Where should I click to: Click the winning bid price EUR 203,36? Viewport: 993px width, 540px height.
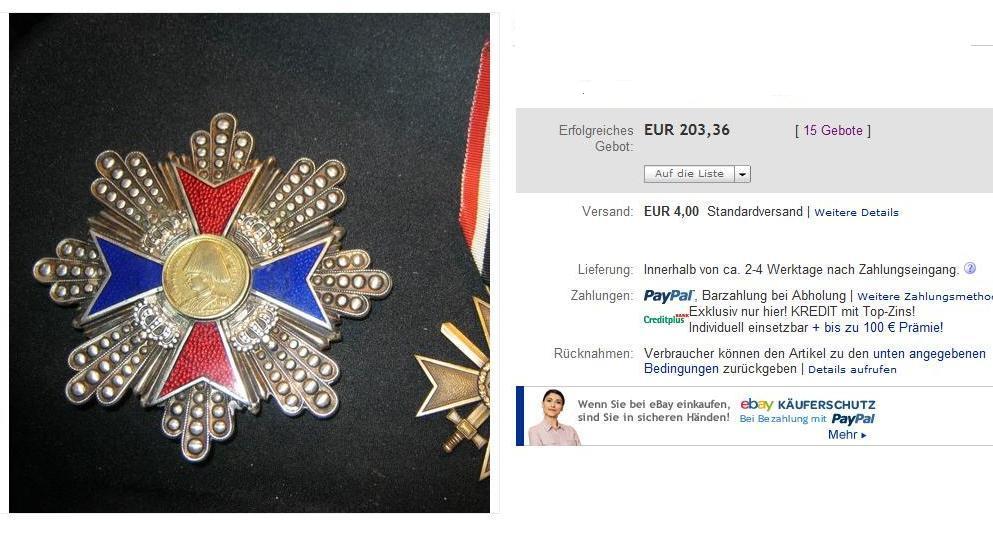tap(686, 130)
